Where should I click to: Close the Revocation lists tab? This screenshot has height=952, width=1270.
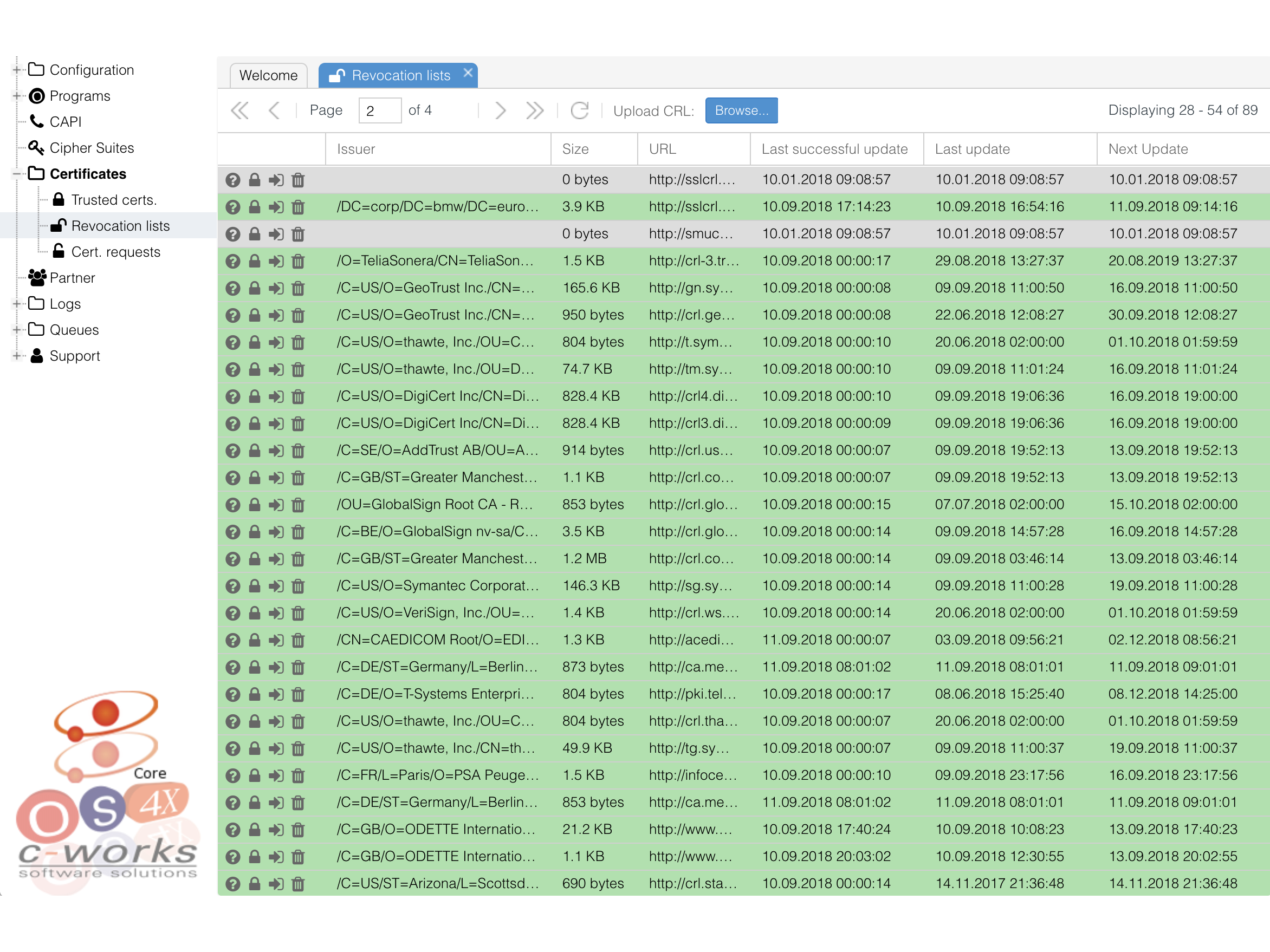468,73
